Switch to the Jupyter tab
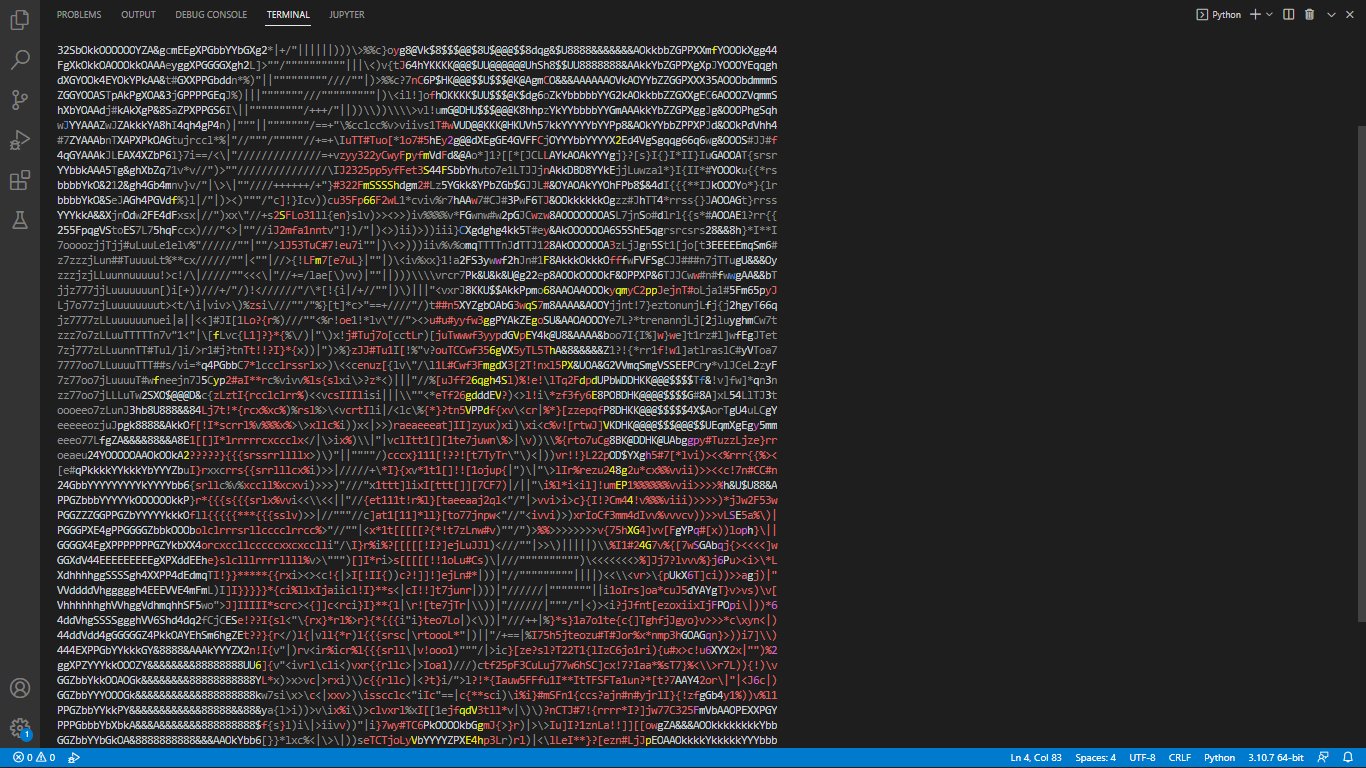 tap(347, 15)
